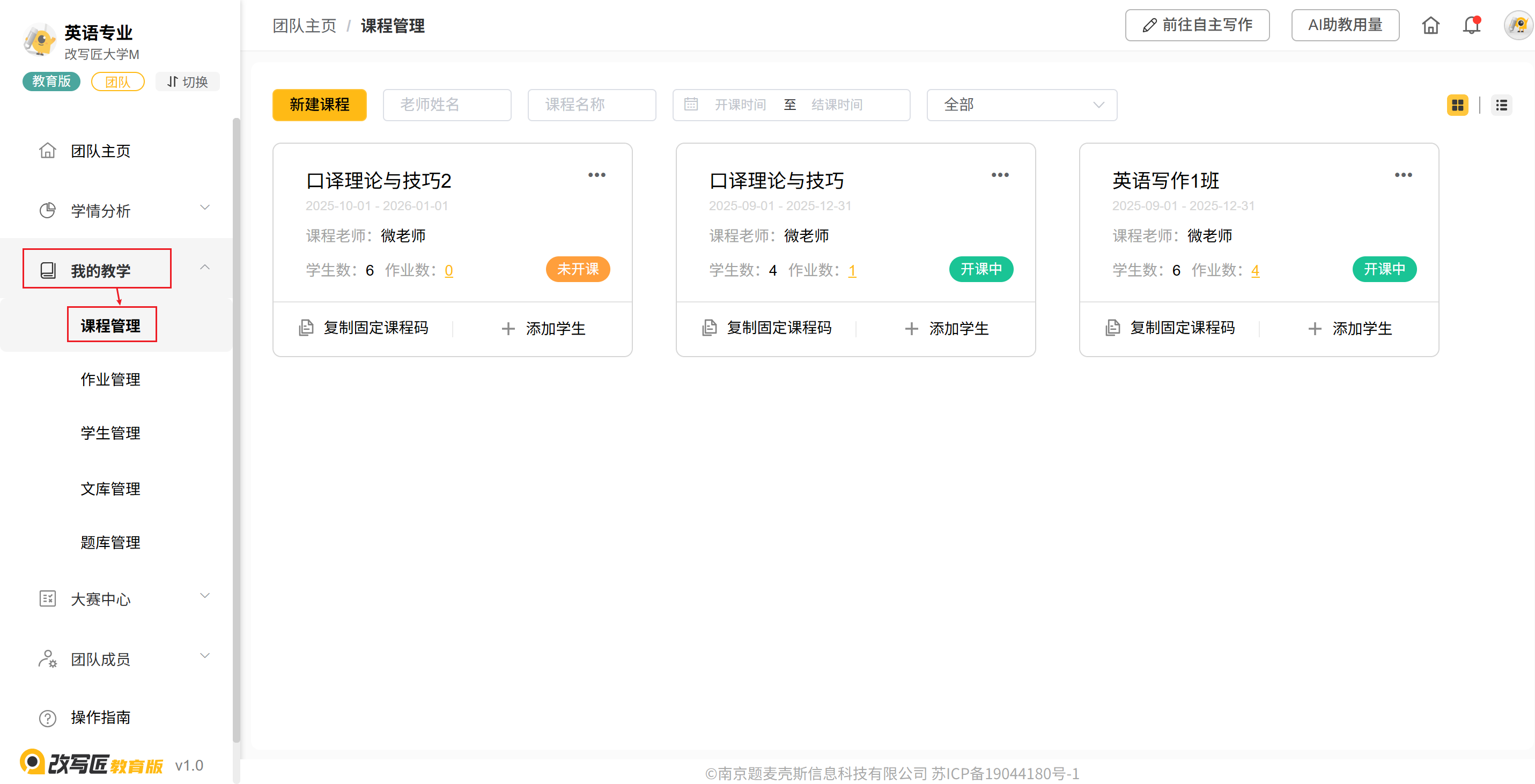Switch to grid card view
The image size is (1535, 784).
point(1458,106)
